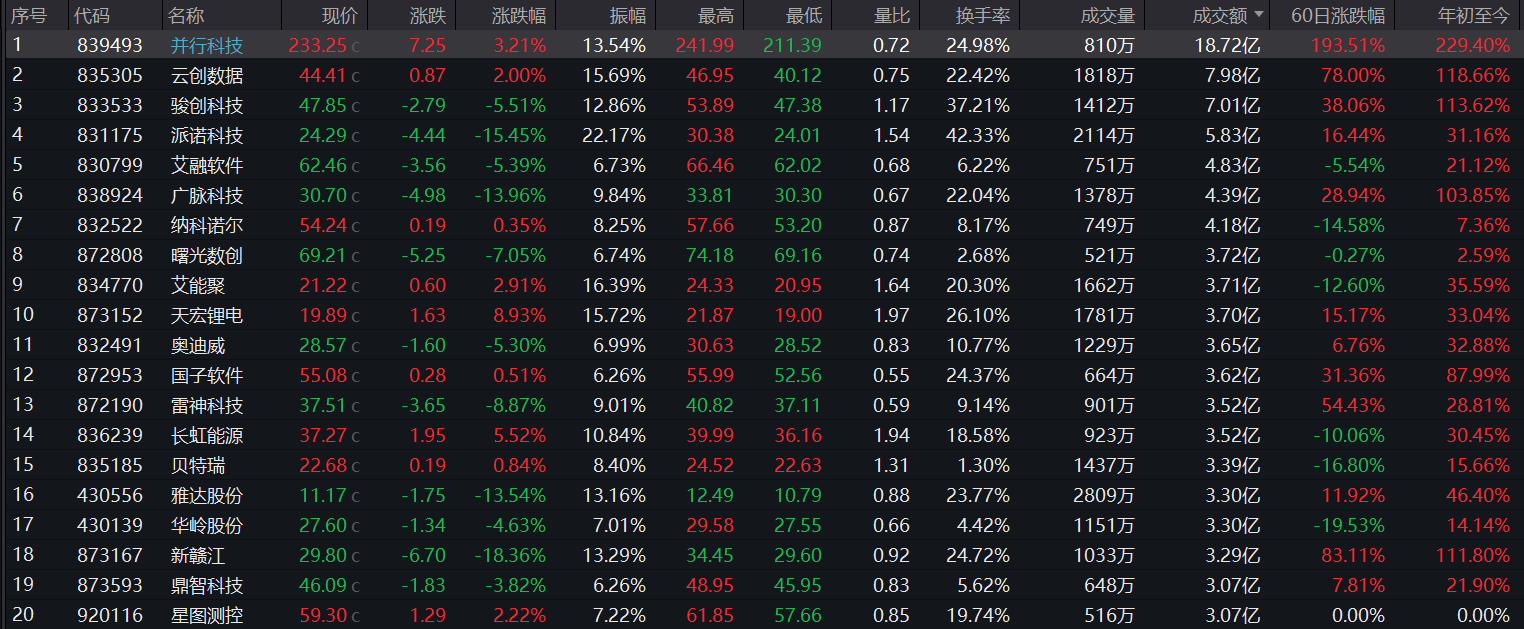Click 60-day change value 193.51%
The height and width of the screenshot is (629, 1524).
pyautogui.click(x=1348, y=45)
